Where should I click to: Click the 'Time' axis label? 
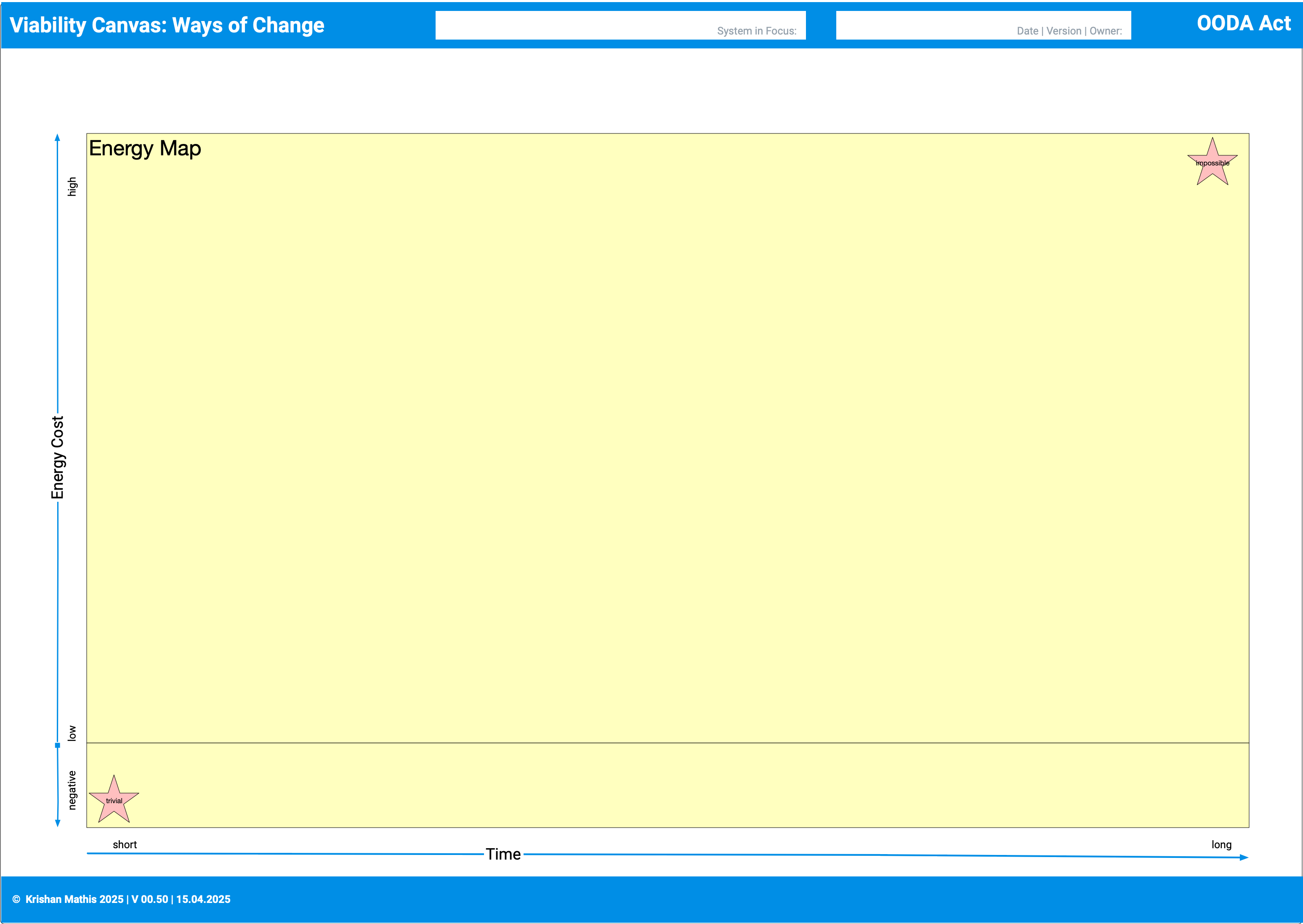coord(503,854)
